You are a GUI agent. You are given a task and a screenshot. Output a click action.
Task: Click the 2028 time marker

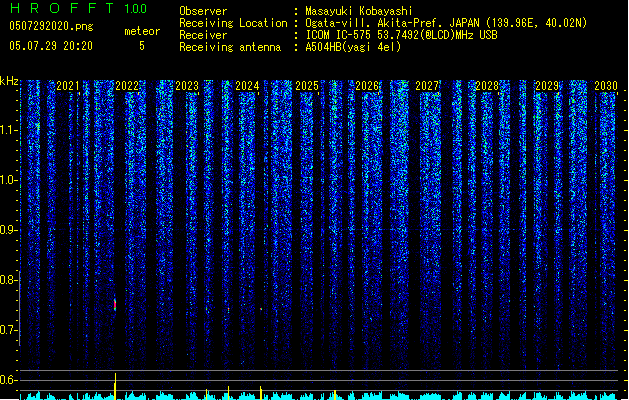(487, 86)
